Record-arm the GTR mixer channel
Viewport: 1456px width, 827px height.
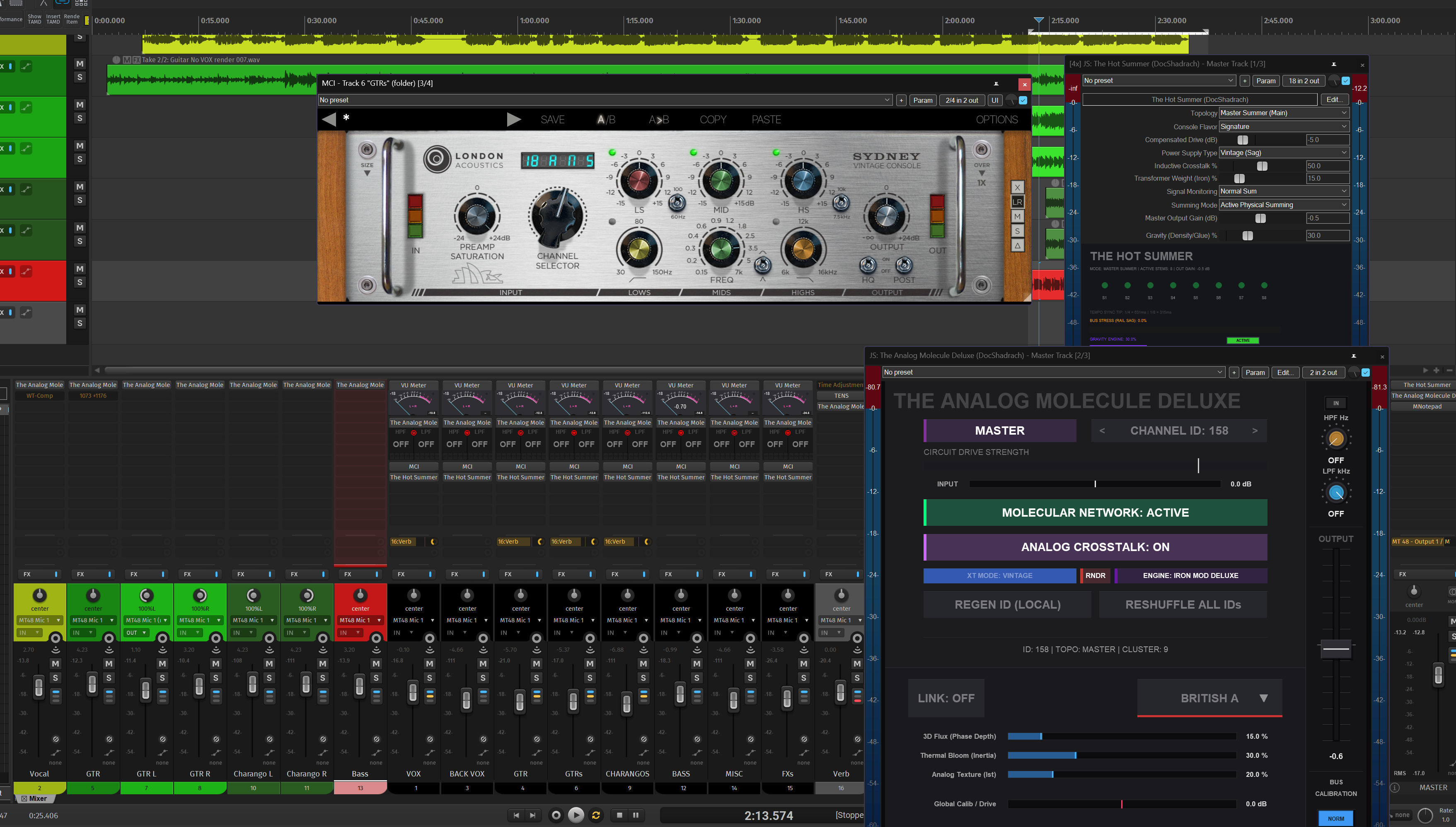109,638
